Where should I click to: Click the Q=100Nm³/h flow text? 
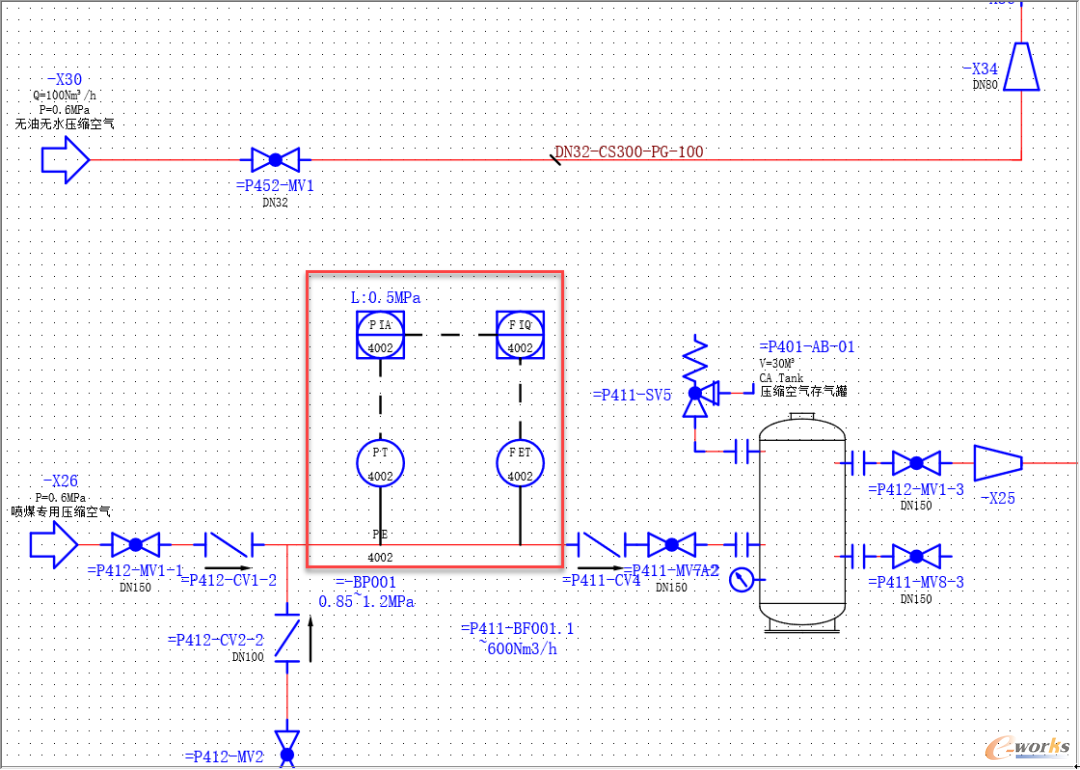point(64,95)
